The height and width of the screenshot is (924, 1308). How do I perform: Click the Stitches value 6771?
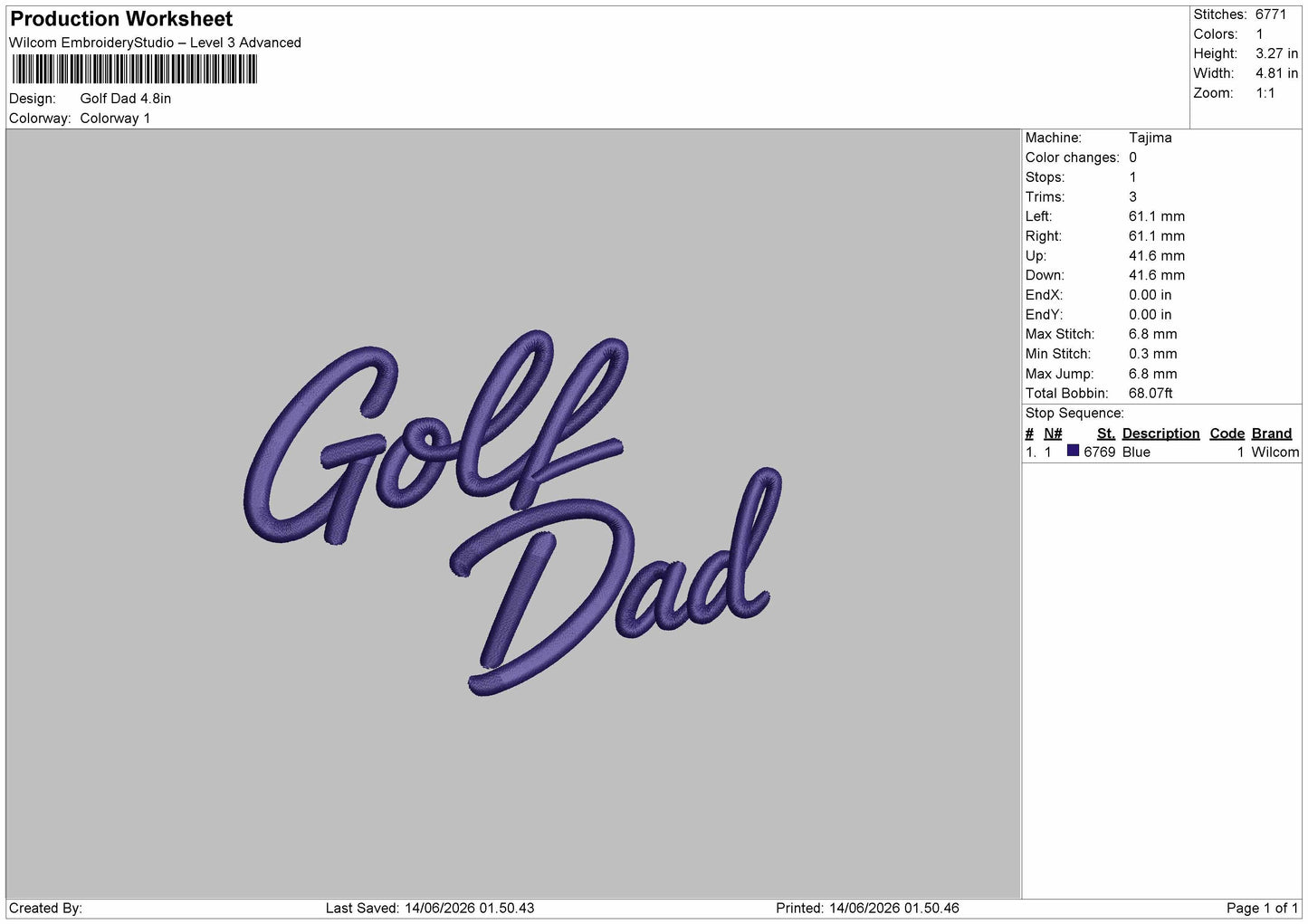click(1270, 14)
